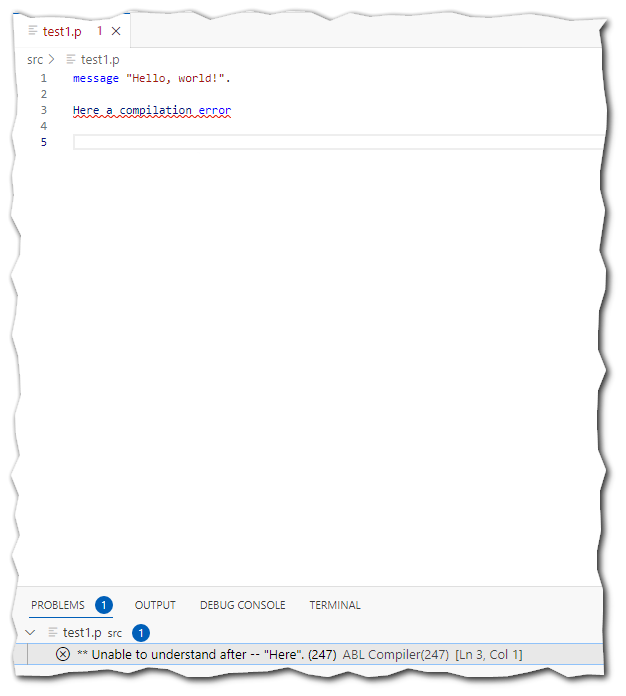Switch to the PROBLEMS panel tab
Viewport: 626px width, 696px height.
point(58,605)
